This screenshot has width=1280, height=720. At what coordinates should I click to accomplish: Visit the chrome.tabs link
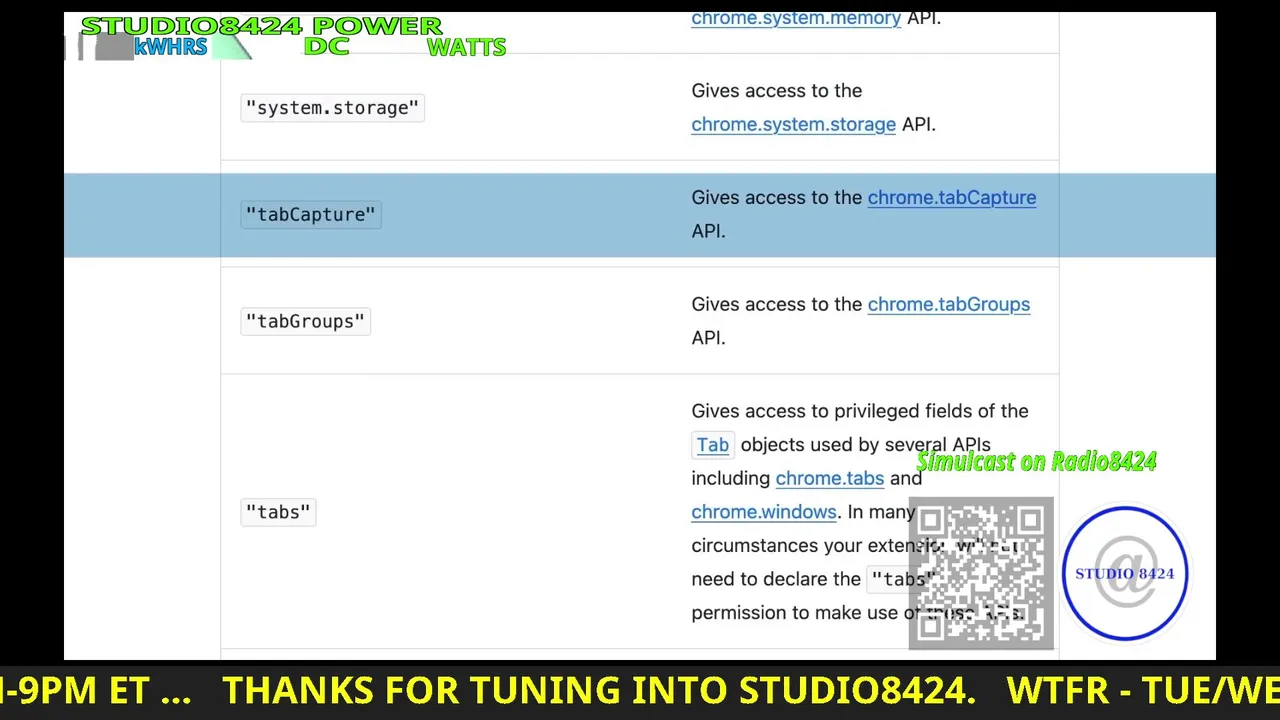830,478
